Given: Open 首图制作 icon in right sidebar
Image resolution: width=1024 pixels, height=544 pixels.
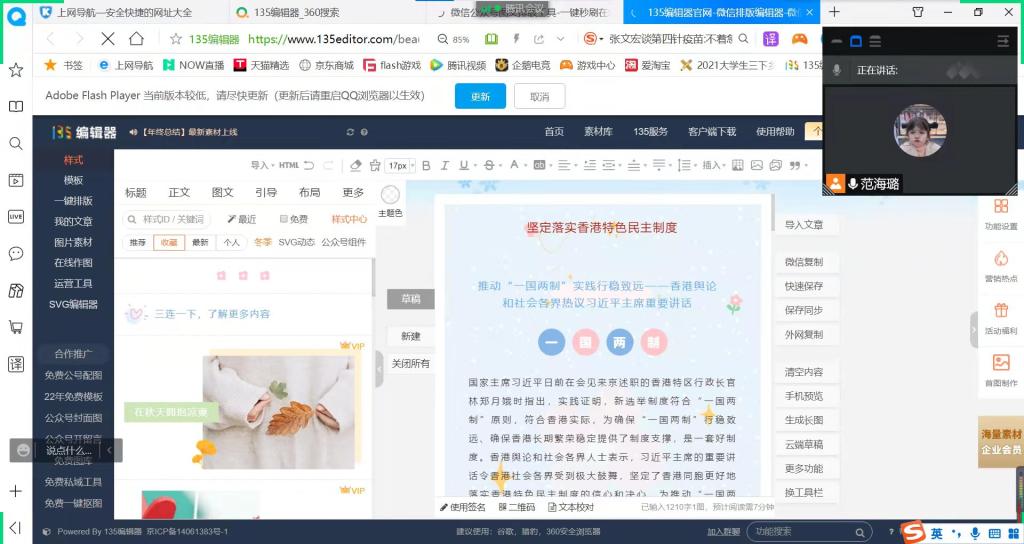Looking at the screenshot, I should click(x=1000, y=369).
